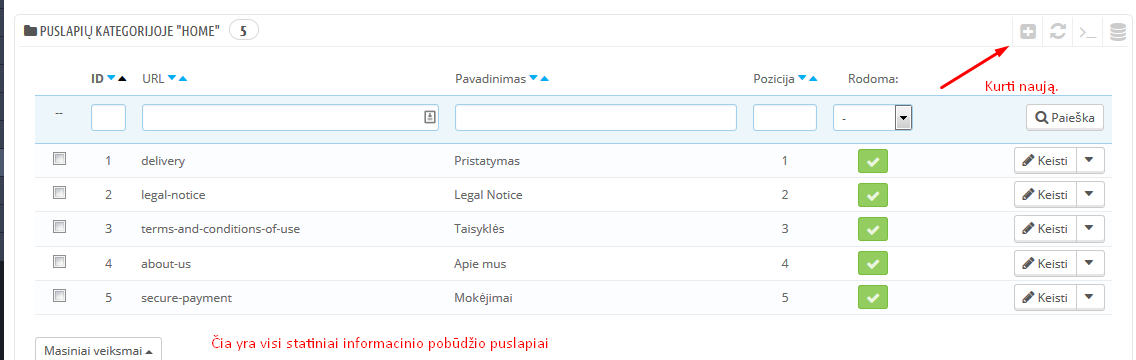Sort Pavadinimas column descending arrow
Viewport: 1136px width, 360px height.
(x=533, y=78)
